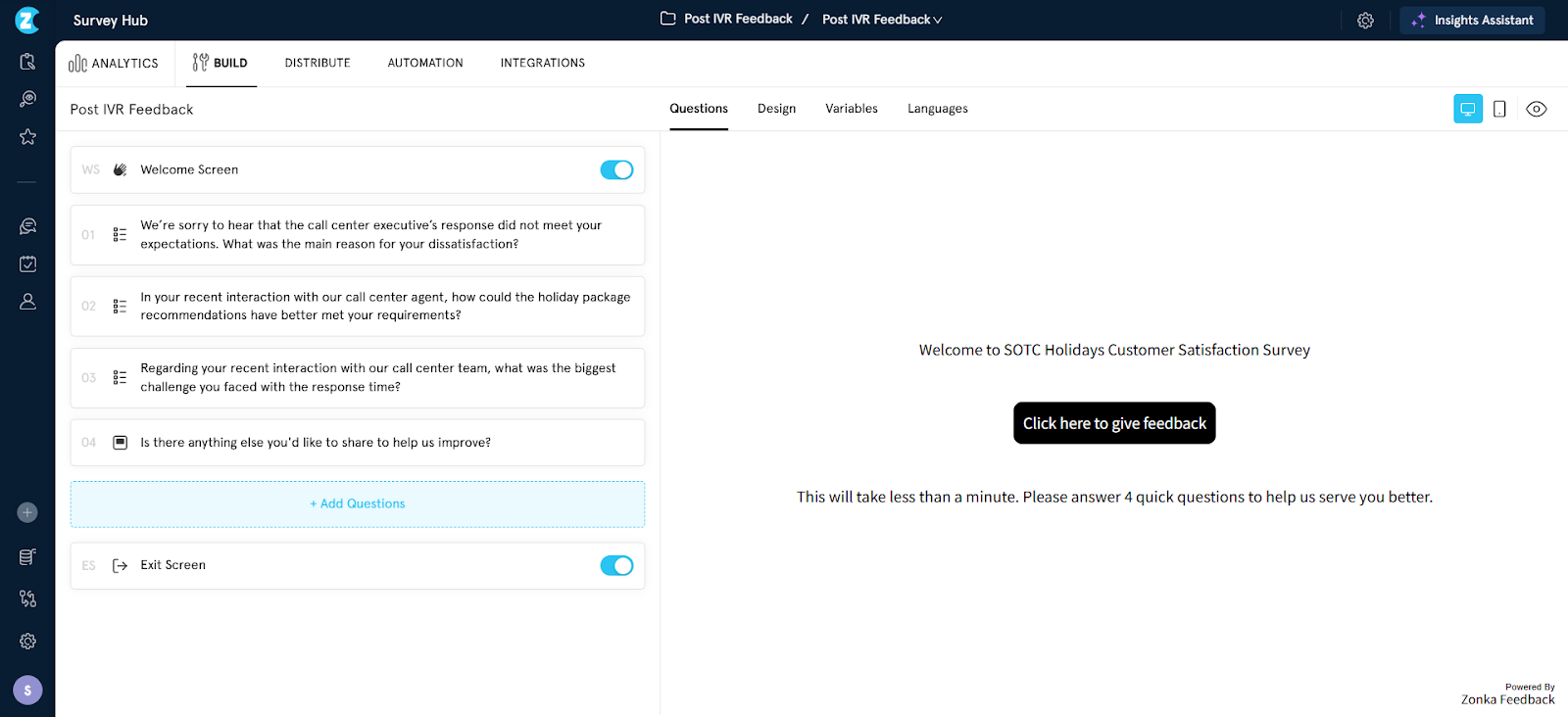Expand the Post IVR Feedback survey dropdown
This screenshot has width=1568, height=717.
coord(882,20)
